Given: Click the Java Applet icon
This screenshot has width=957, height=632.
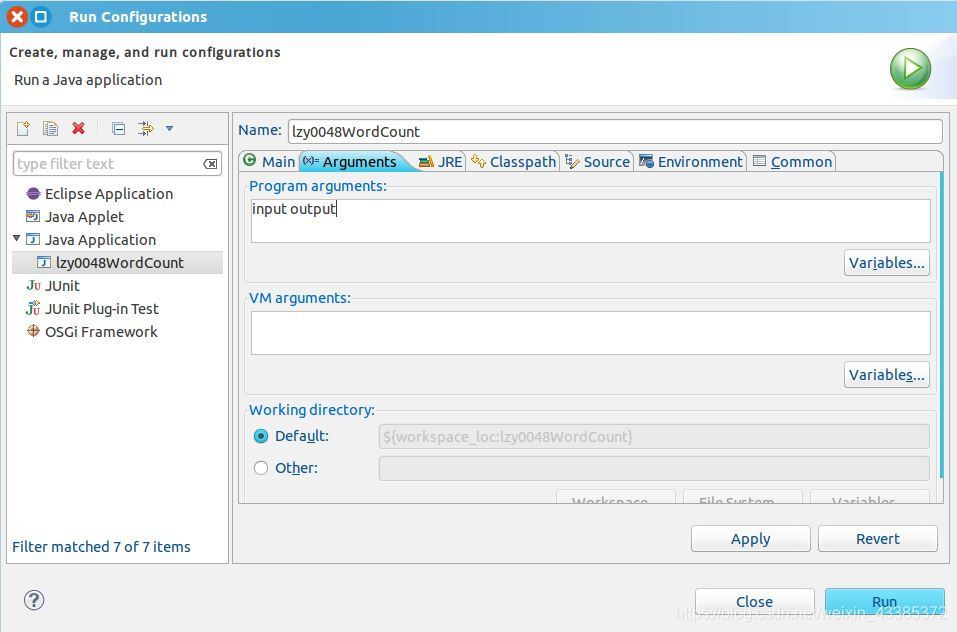Looking at the screenshot, I should point(33,216).
